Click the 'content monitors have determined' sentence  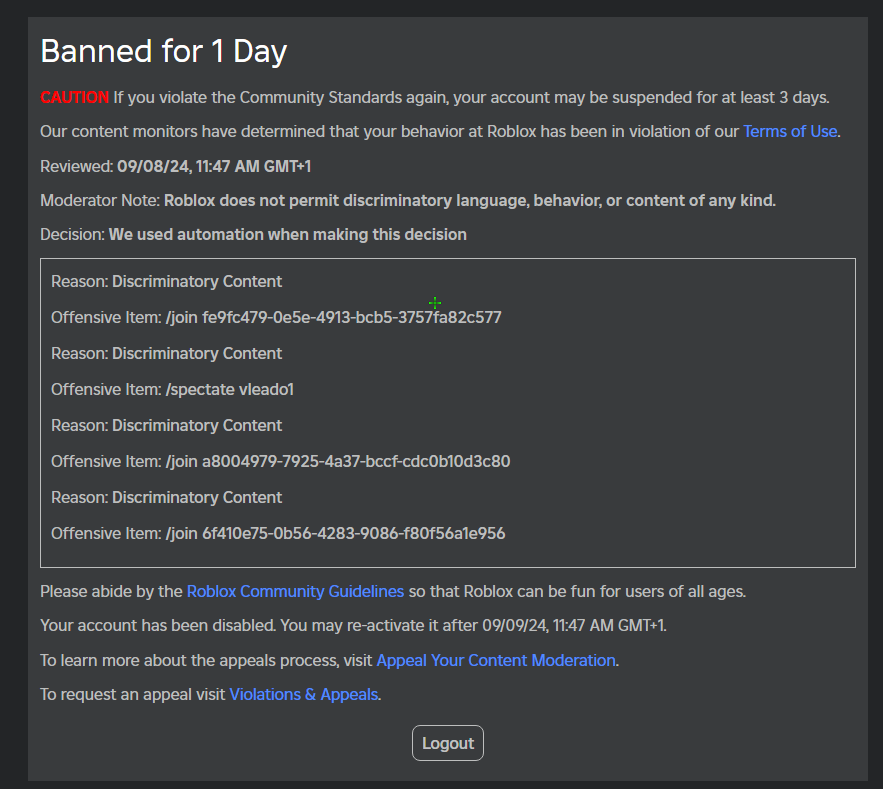tap(440, 132)
